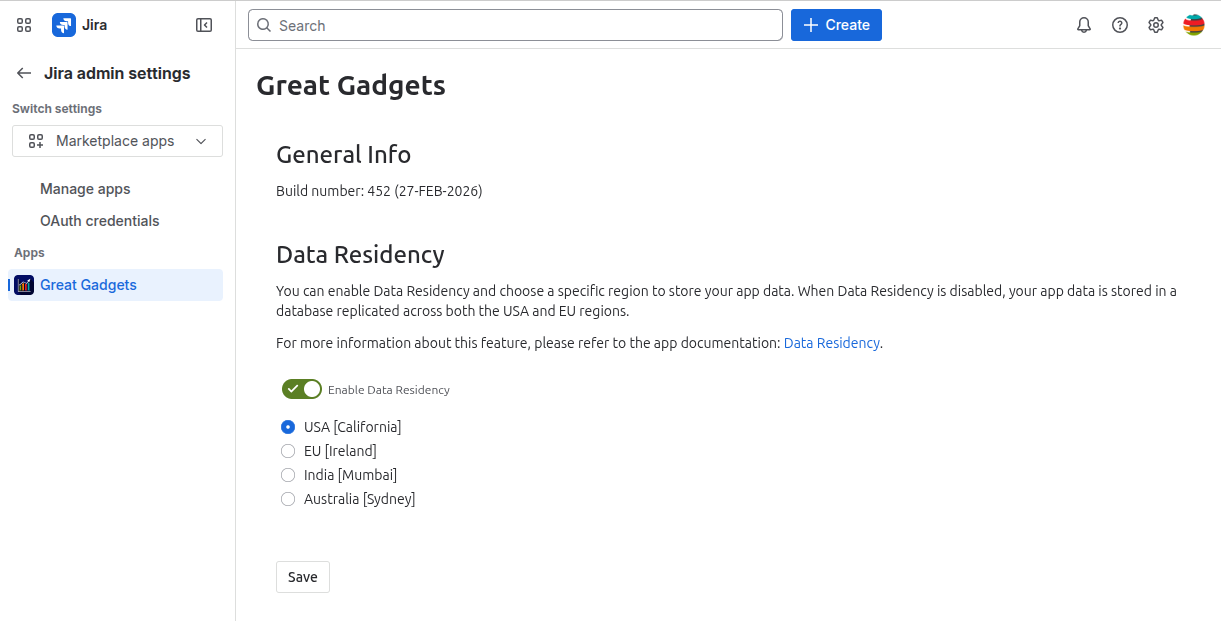1221x621 pixels.
Task: Select Great Gadgets app in sidebar
Action: [88, 285]
